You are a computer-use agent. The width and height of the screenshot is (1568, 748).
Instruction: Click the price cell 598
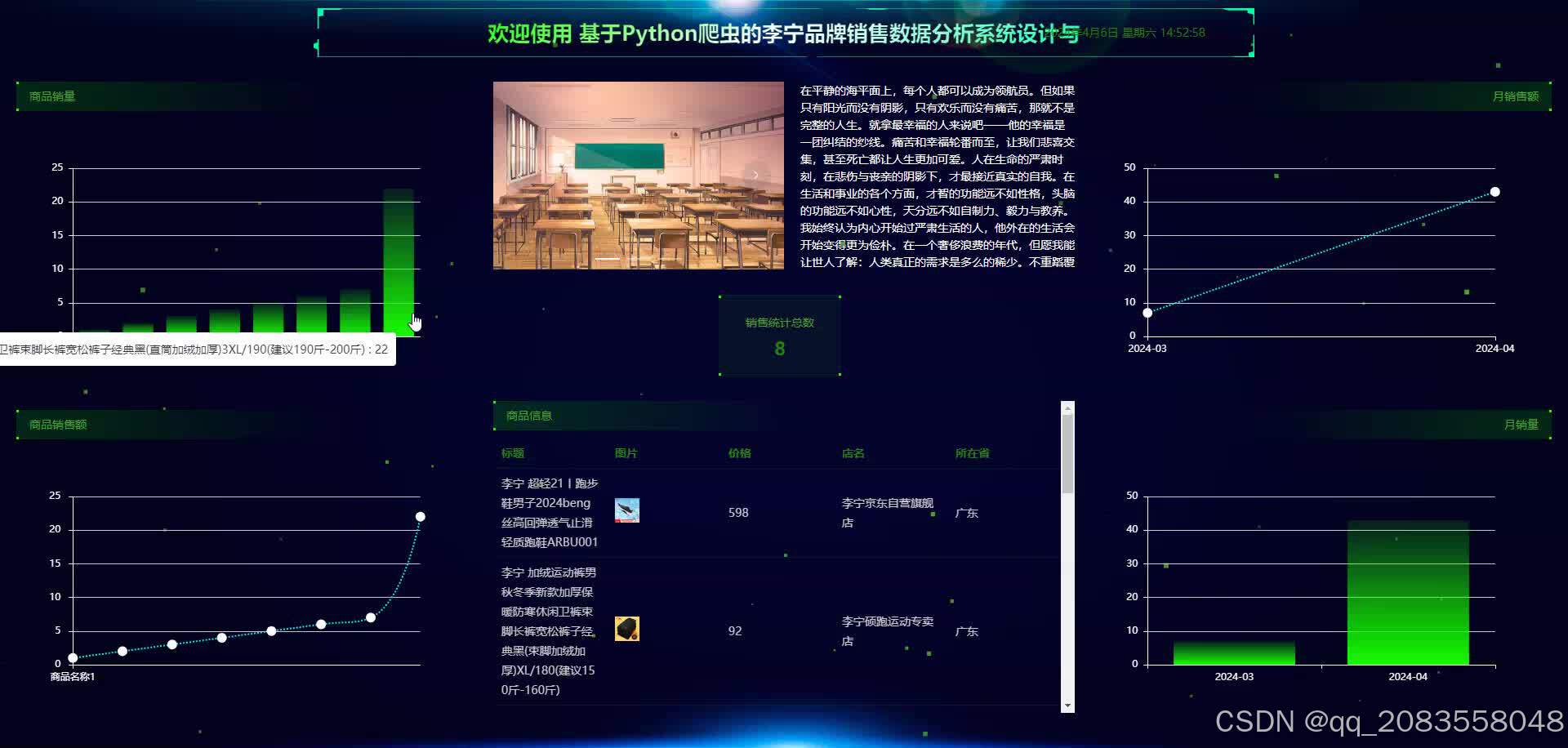tap(738, 513)
